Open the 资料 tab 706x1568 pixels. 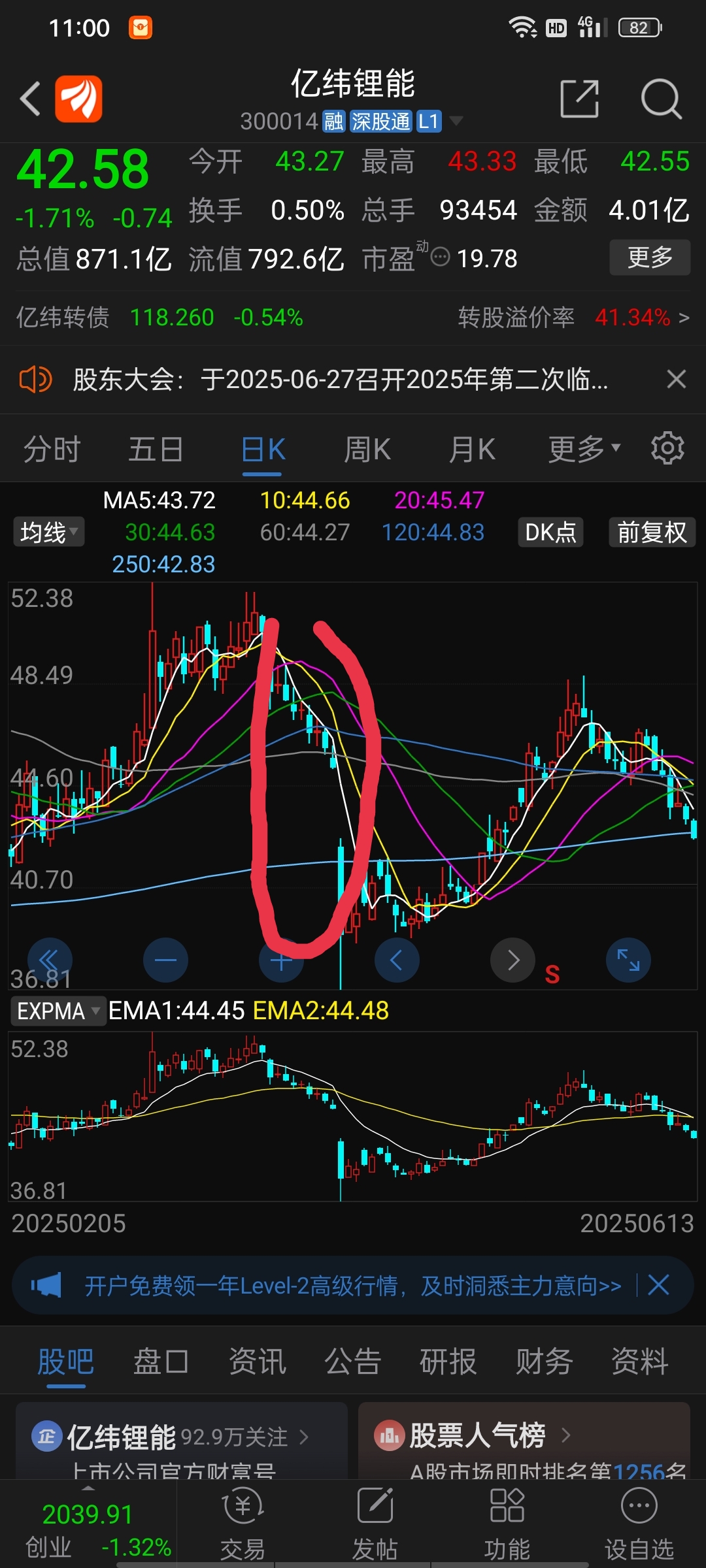click(x=640, y=1363)
